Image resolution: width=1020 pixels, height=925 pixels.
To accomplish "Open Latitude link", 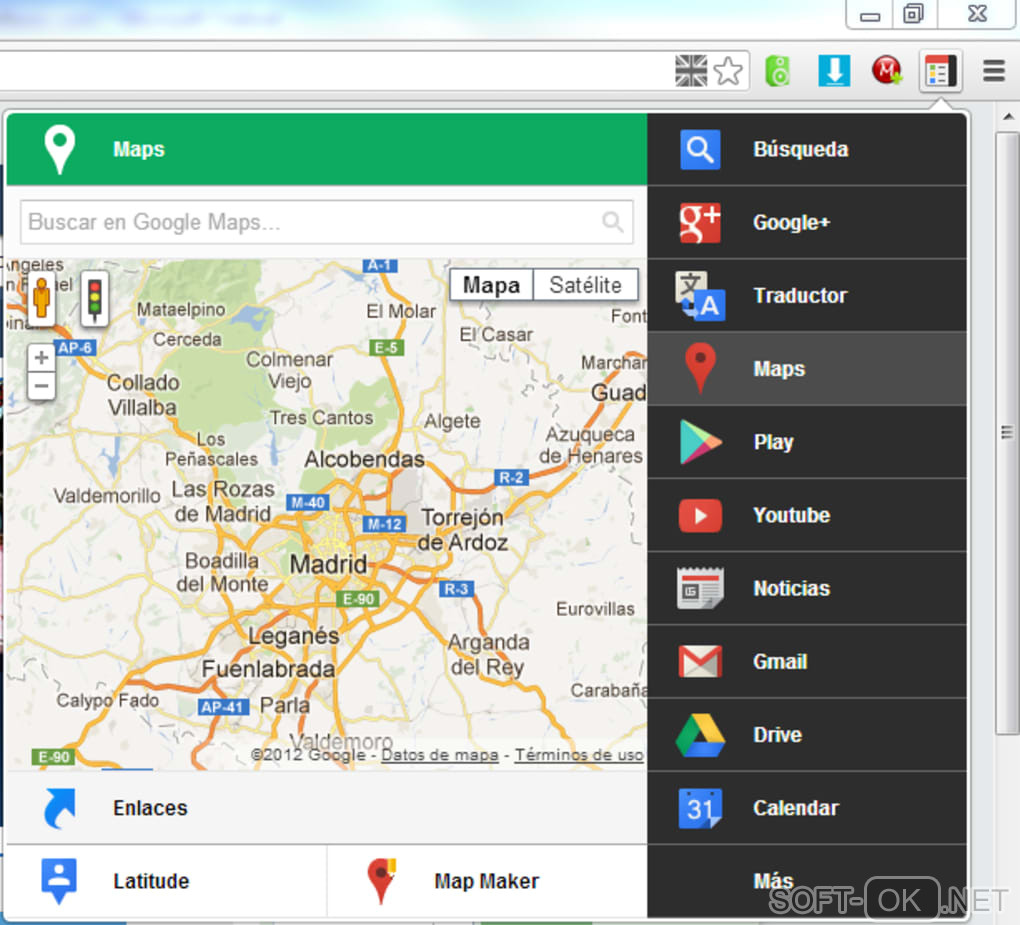I will coord(165,881).
